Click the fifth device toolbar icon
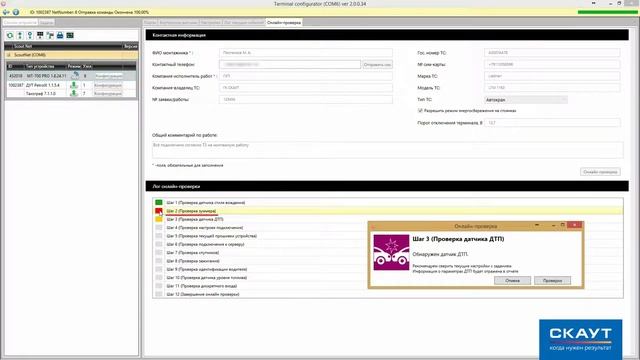 [50, 36]
